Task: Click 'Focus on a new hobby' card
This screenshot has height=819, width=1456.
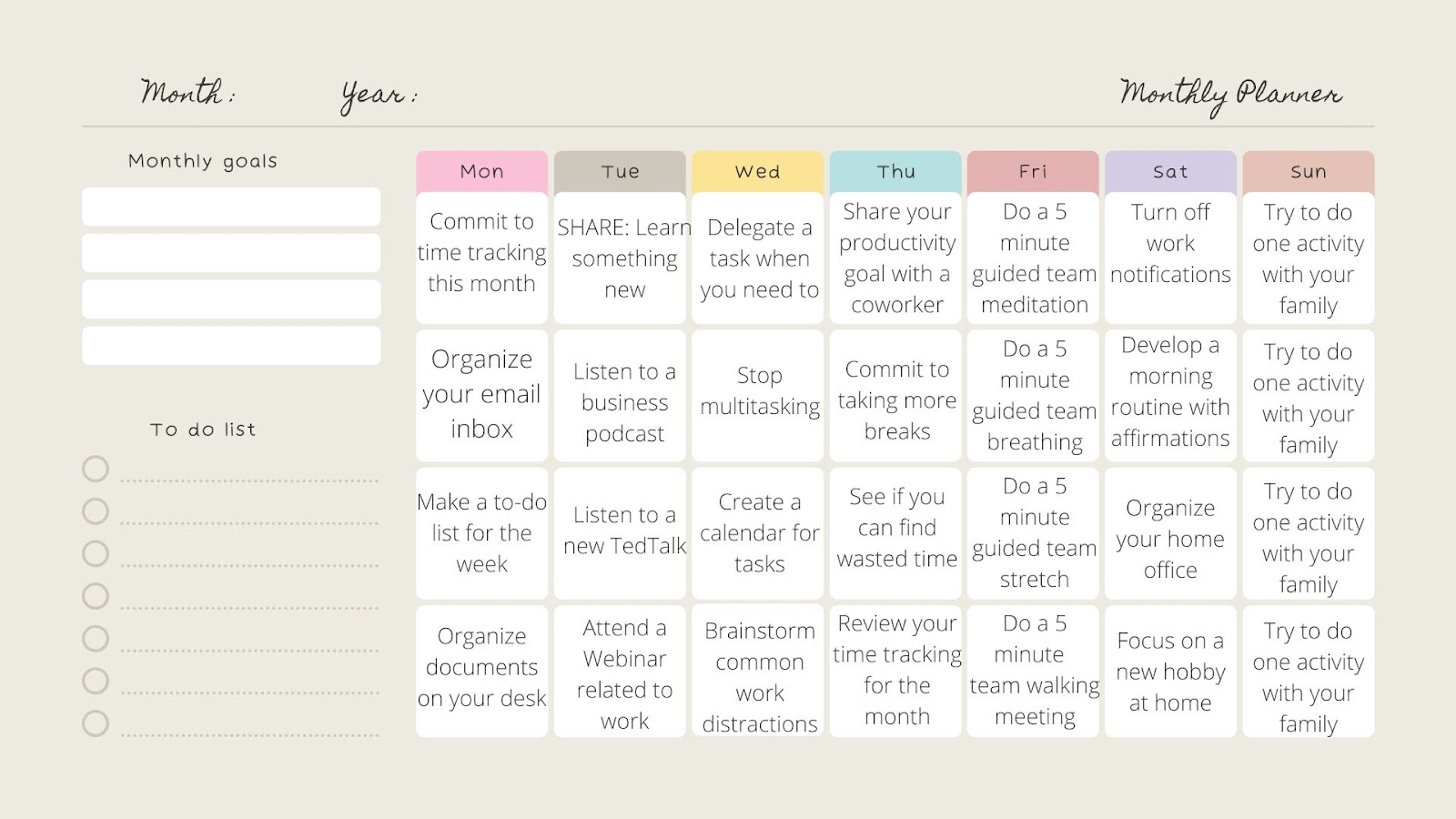Action: (1170, 672)
